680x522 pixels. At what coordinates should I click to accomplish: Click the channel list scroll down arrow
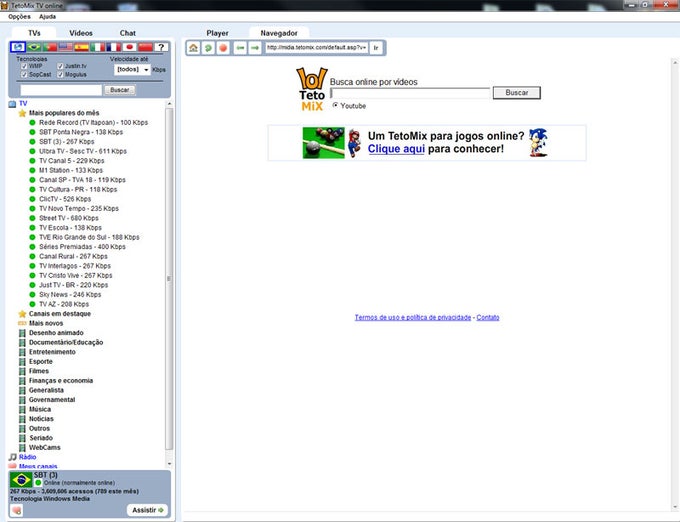click(x=169, y=464)
